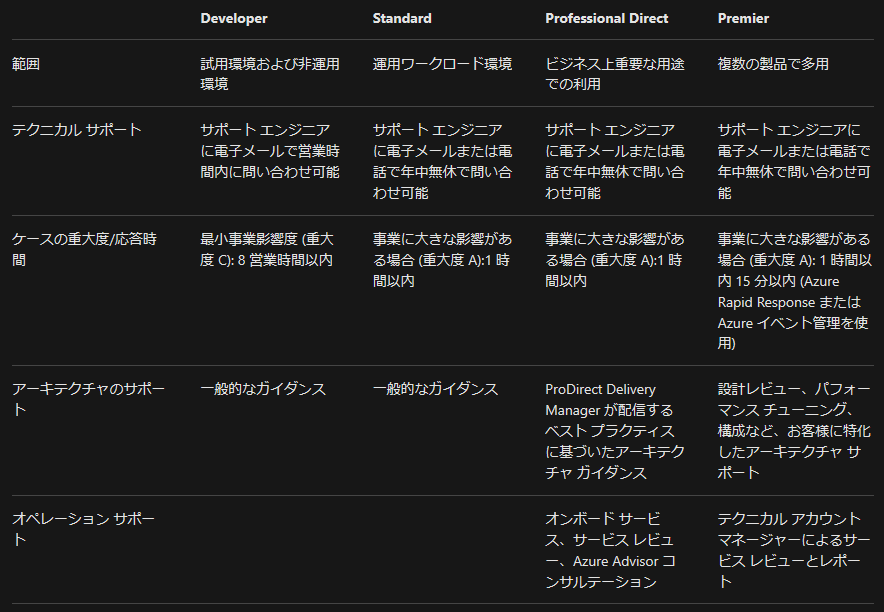Select the 範囲 row label
Screen dimensions: 884x612
[x=26, y=64]
